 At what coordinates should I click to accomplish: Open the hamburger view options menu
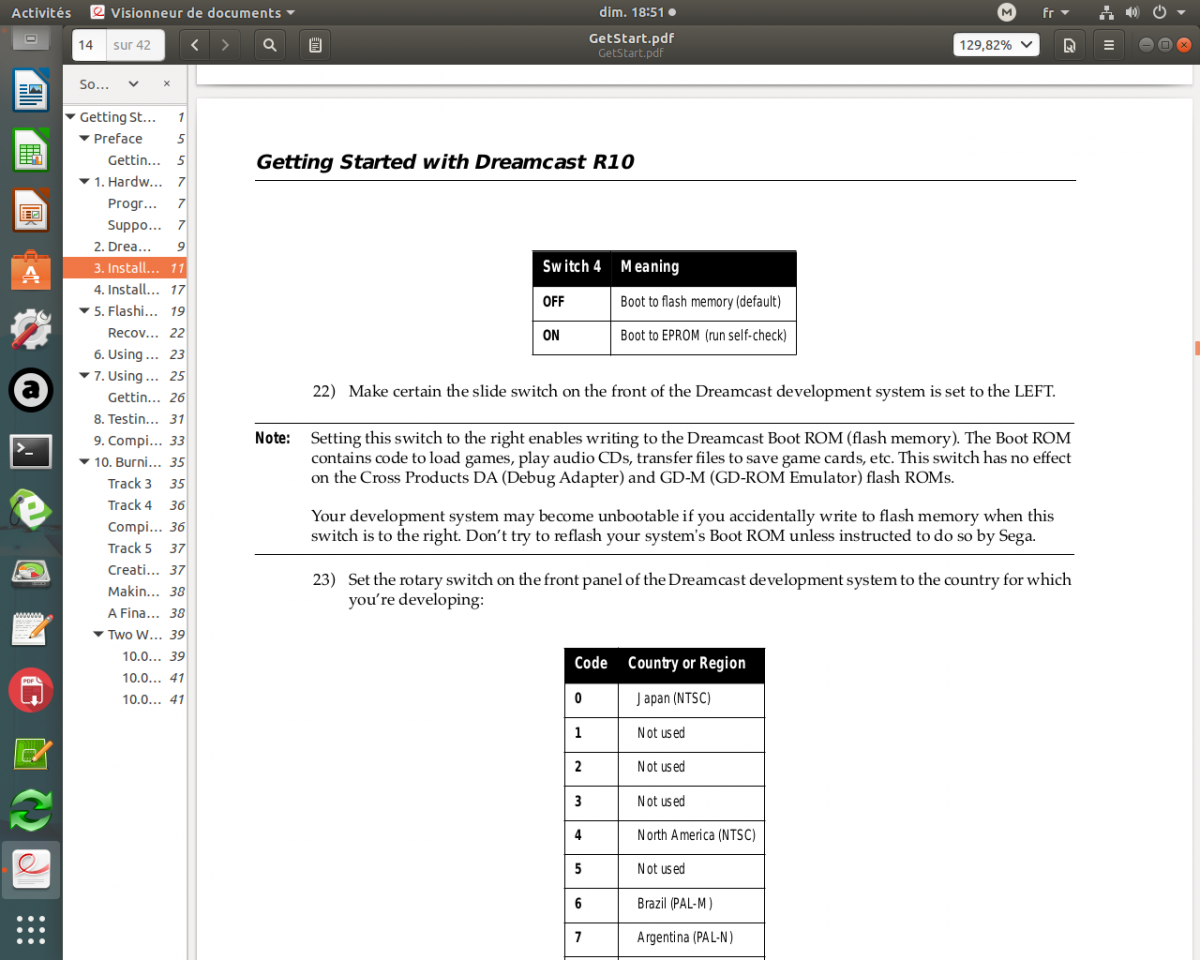1109,45
